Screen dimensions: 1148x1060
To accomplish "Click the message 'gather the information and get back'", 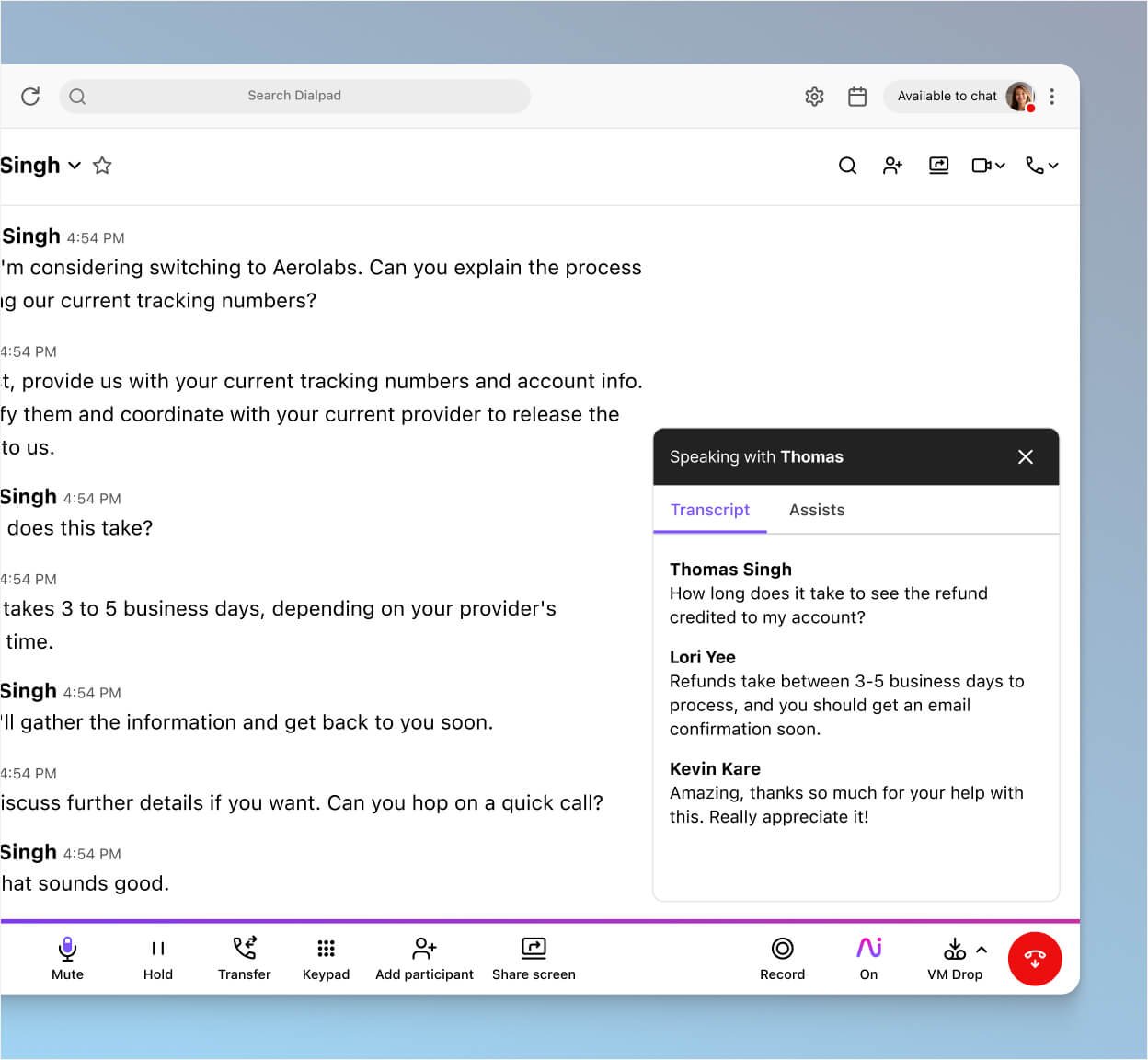I will (247, 722).
